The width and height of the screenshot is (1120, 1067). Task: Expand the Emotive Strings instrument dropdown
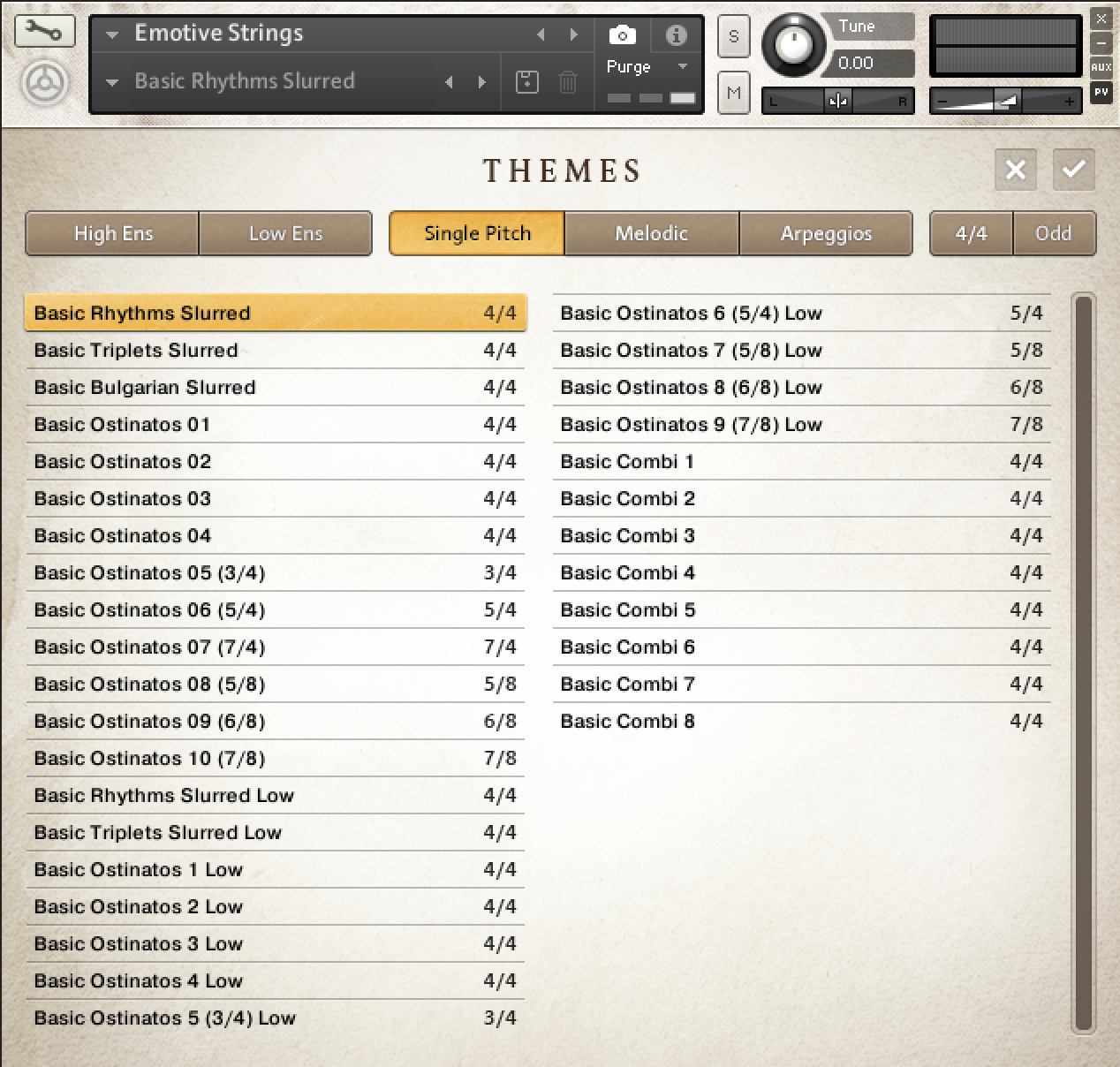point(112,35)
